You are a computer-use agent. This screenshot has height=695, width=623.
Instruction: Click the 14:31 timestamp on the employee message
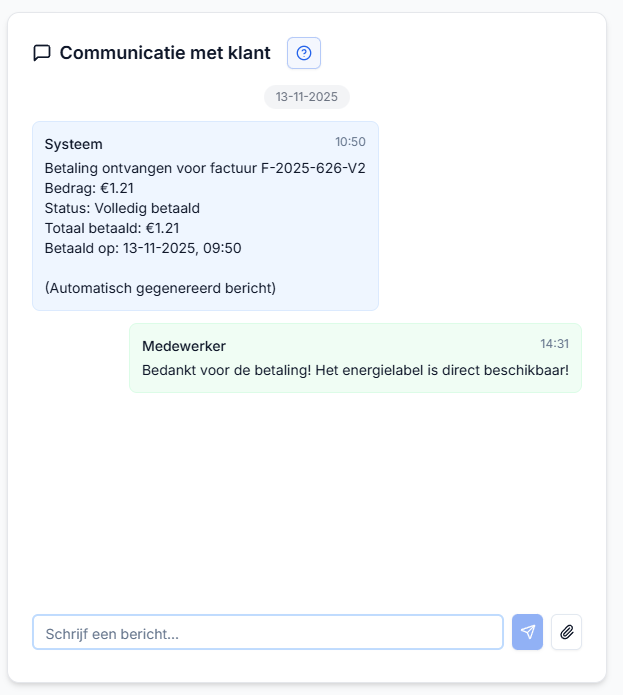coord(554,344)
